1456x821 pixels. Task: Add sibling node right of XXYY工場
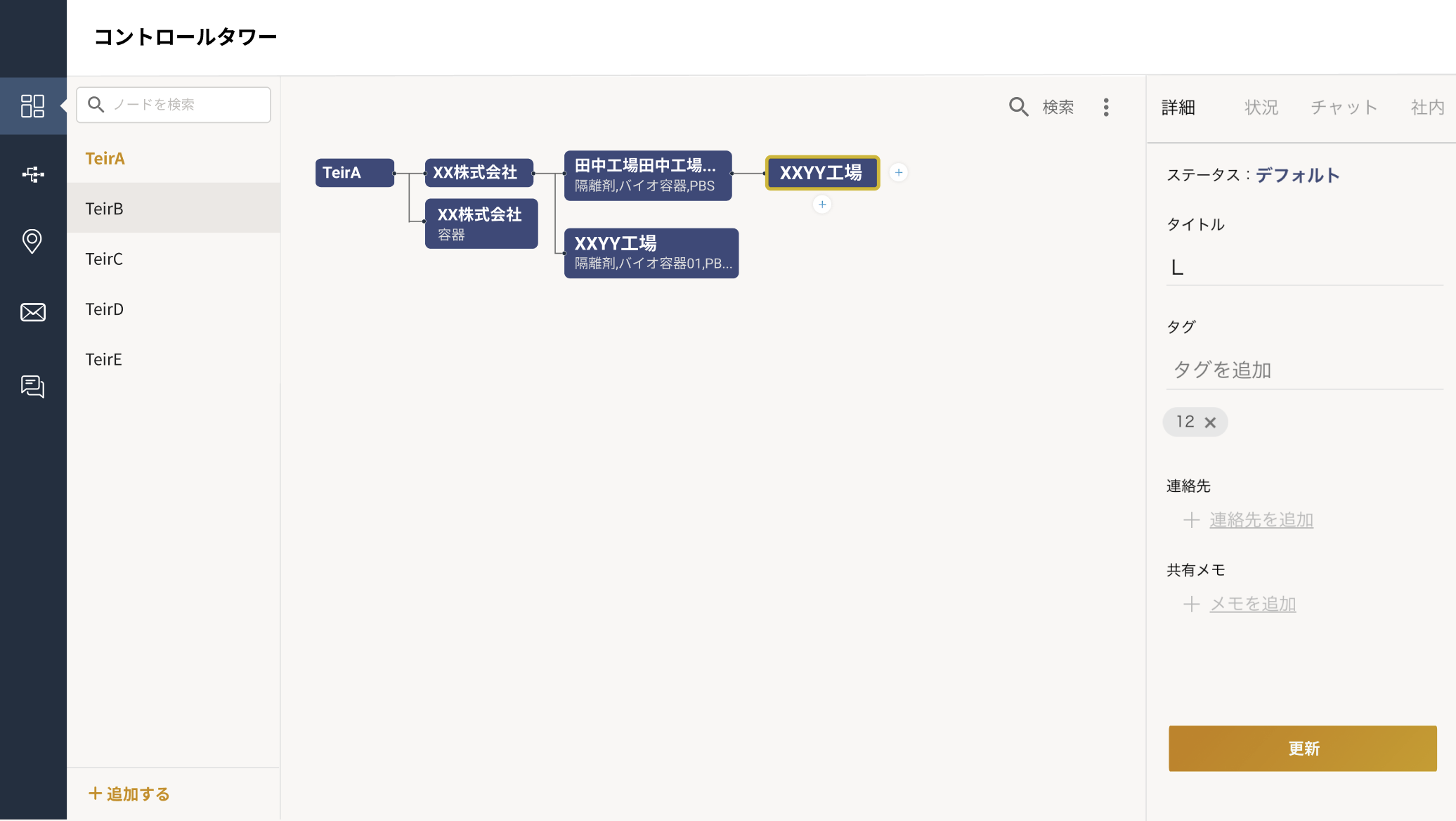pyautogui.click(x=899, y=172)
